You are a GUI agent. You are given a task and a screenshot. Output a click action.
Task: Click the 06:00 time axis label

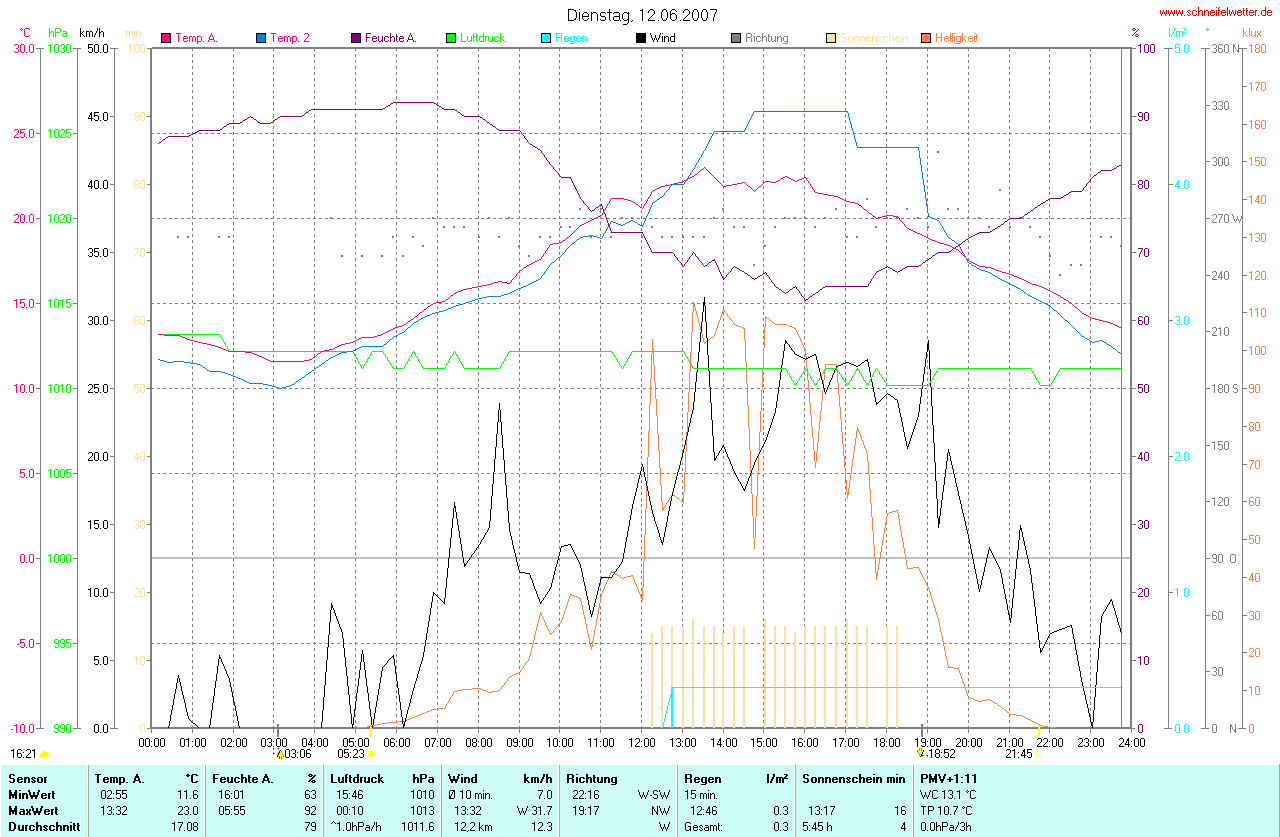(x=396, y=742)
